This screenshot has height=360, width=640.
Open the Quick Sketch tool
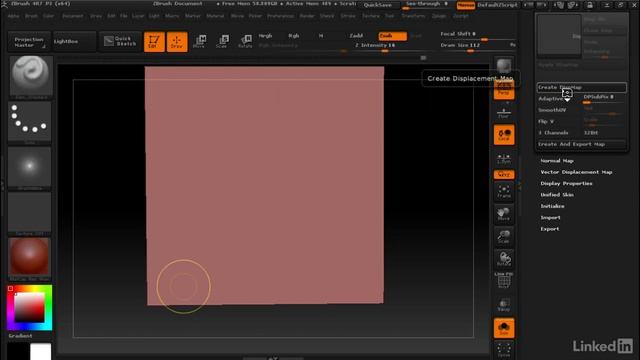120,41
